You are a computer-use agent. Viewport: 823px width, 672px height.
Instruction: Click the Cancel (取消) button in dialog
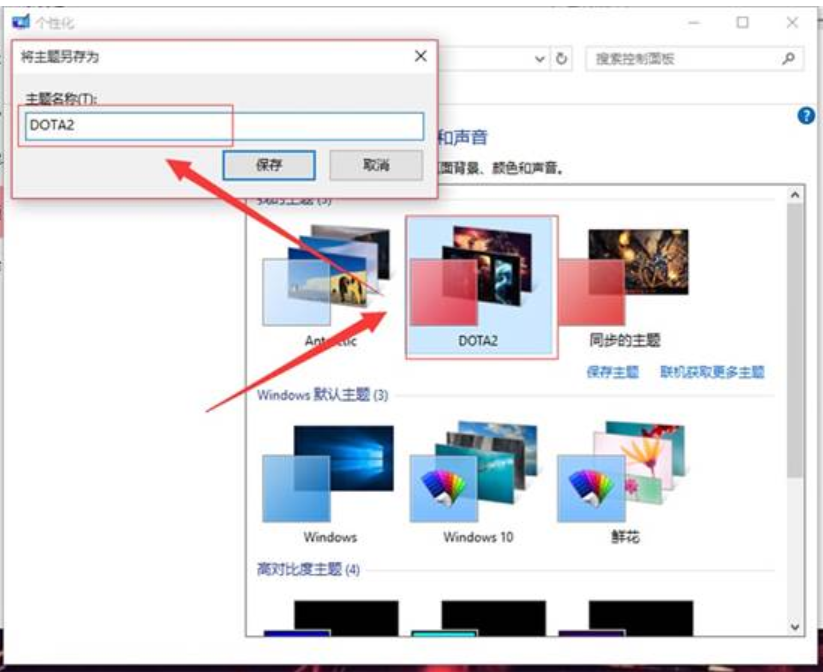(x=376, y=165)
